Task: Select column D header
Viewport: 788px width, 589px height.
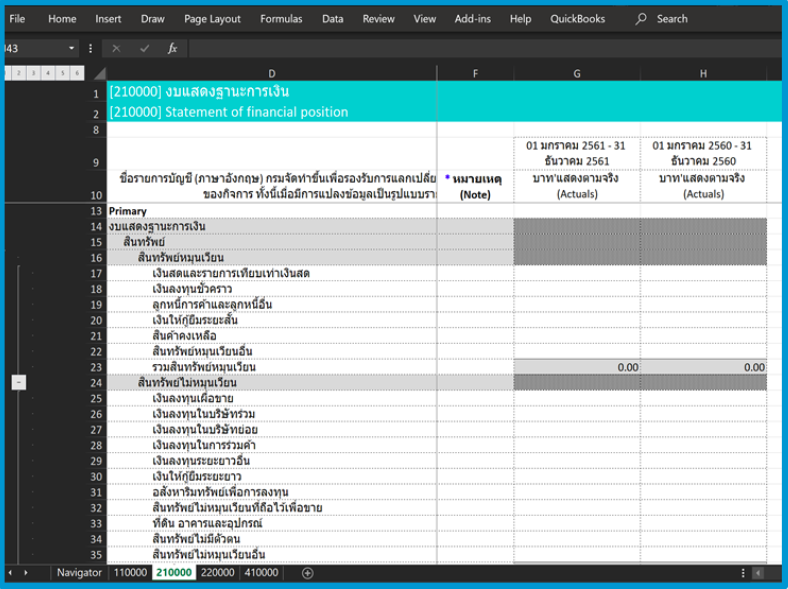Action: tap(272, 73)
